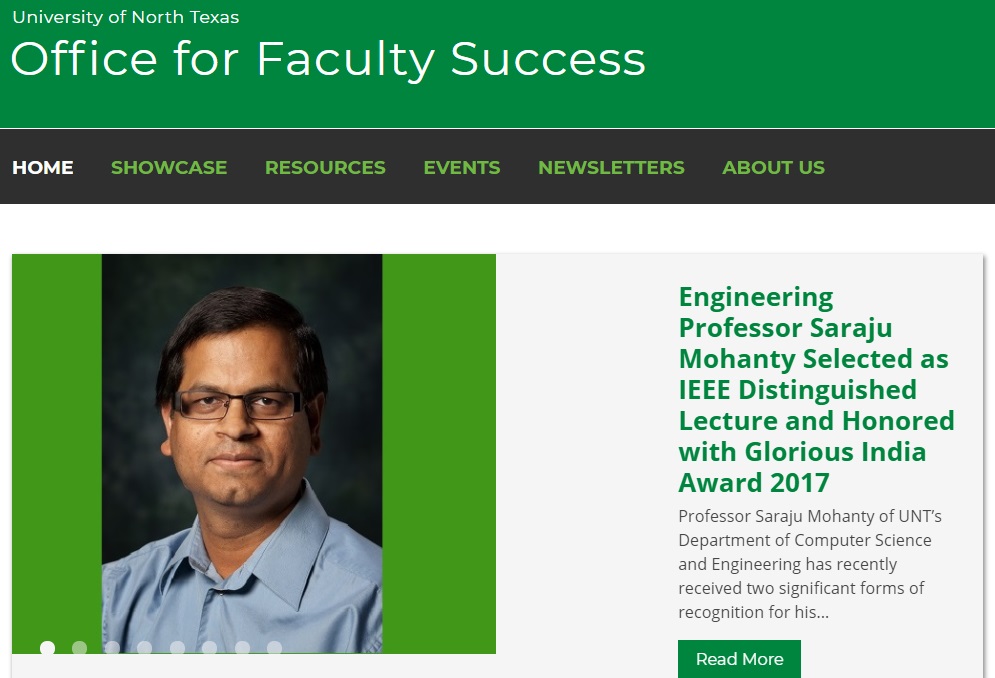The height and width of the screenshot is (678, 995).
Task: Select the first carousel slide dot
Action: (47, 648)
